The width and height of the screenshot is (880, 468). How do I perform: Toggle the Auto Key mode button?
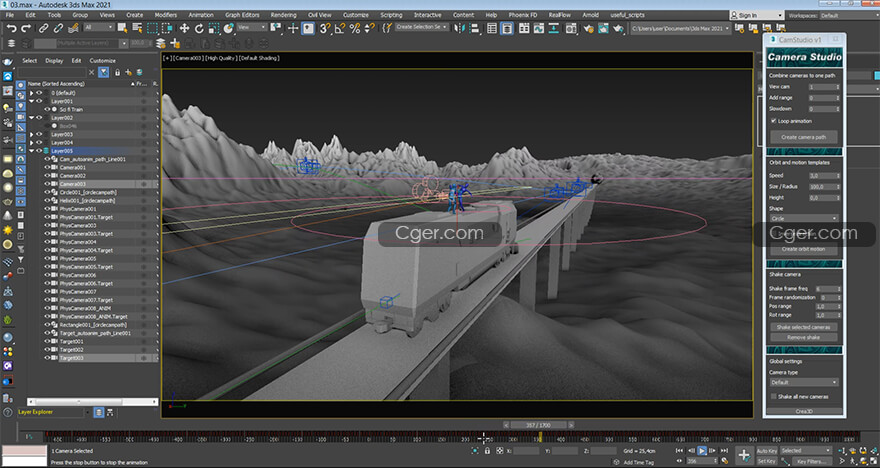(767, 451)
